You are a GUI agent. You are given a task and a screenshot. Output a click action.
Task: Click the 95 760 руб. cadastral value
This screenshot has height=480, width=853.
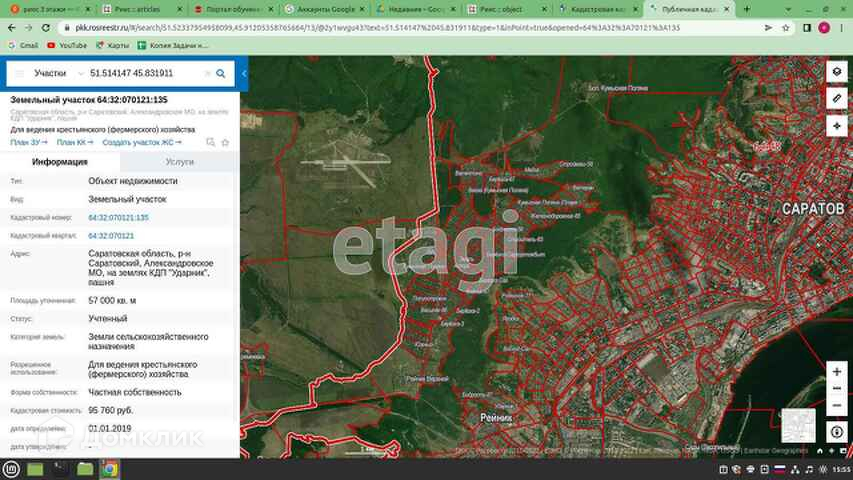(110, 410)
